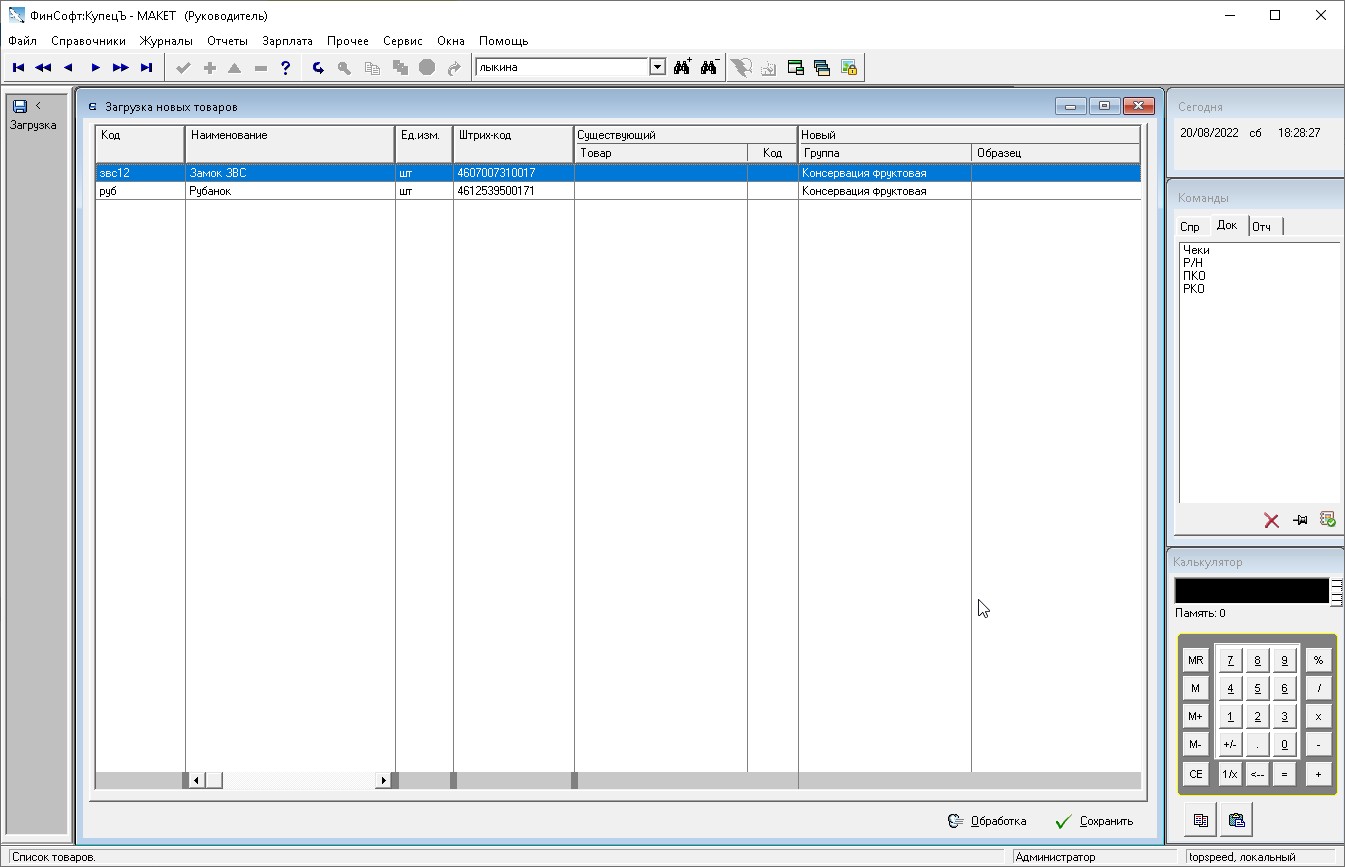The width and height of the screenshot is (1345, 867).
Task: Click binoculars with plus search icon
Action: pos(683,68)
